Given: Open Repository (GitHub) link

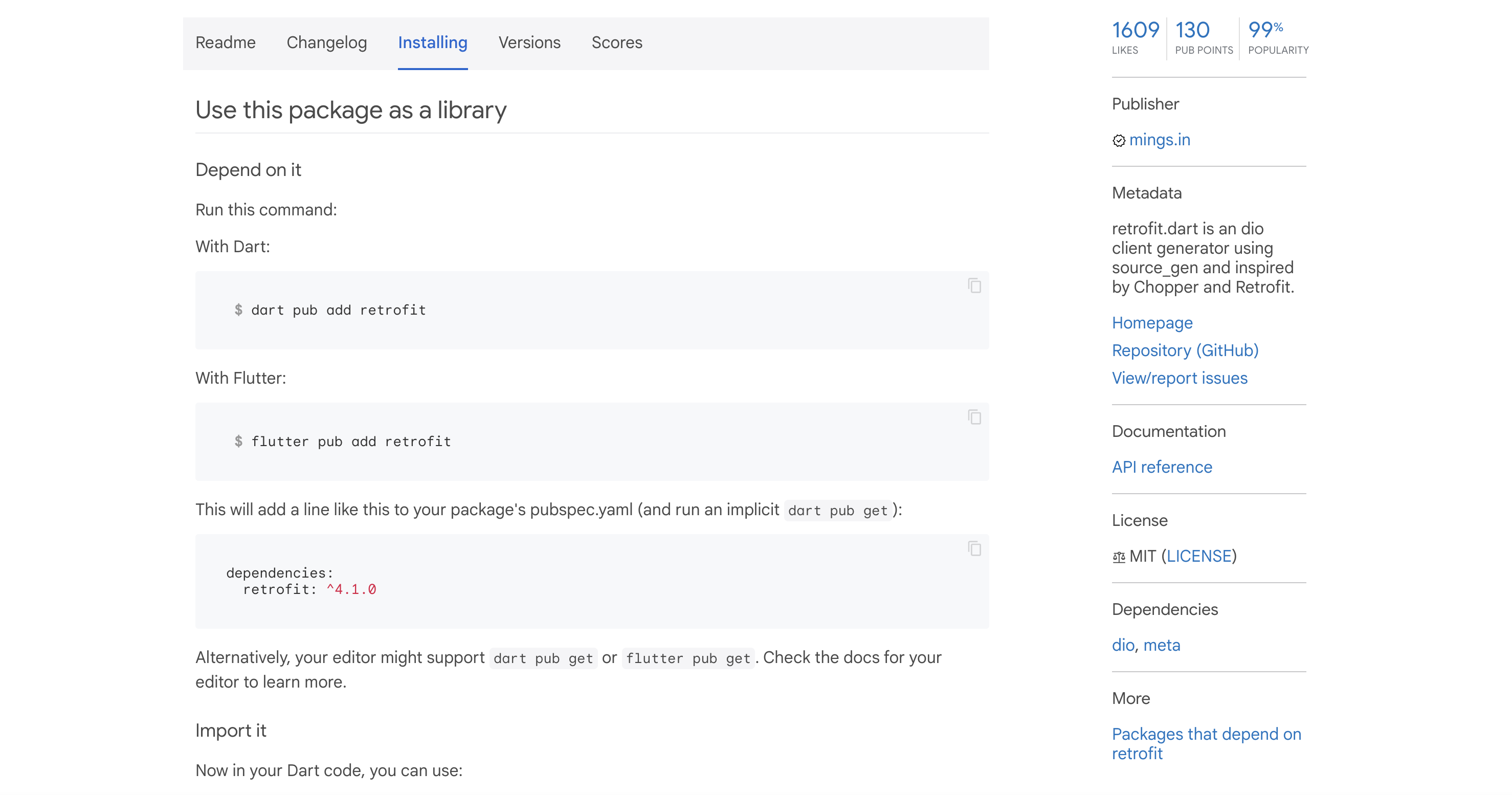Looking at the screenshot, I should coord(1185,350).
